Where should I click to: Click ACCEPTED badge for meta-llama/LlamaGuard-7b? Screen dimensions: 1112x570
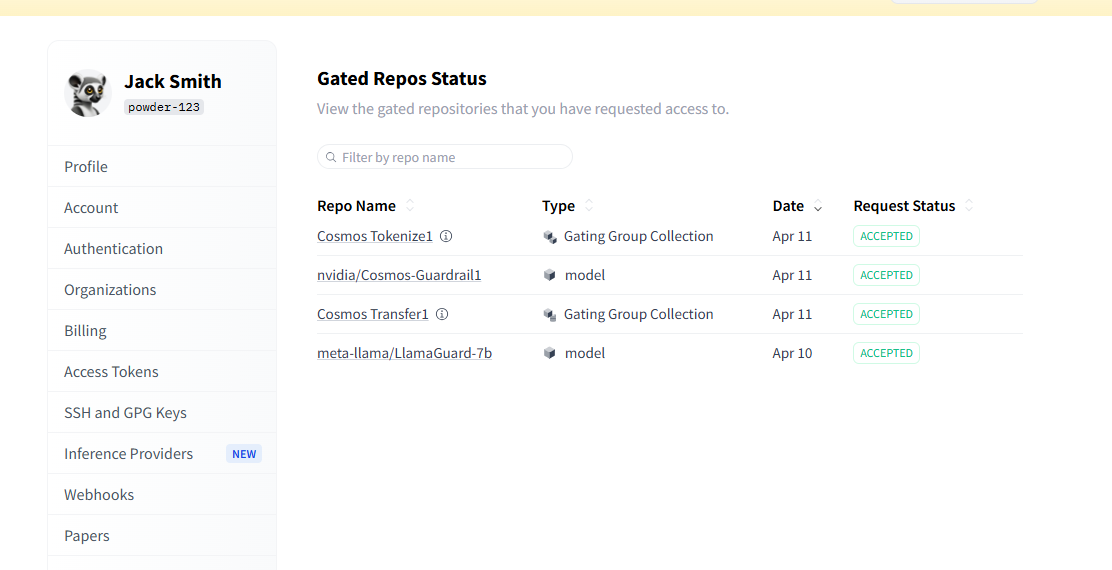click(886, 353)
